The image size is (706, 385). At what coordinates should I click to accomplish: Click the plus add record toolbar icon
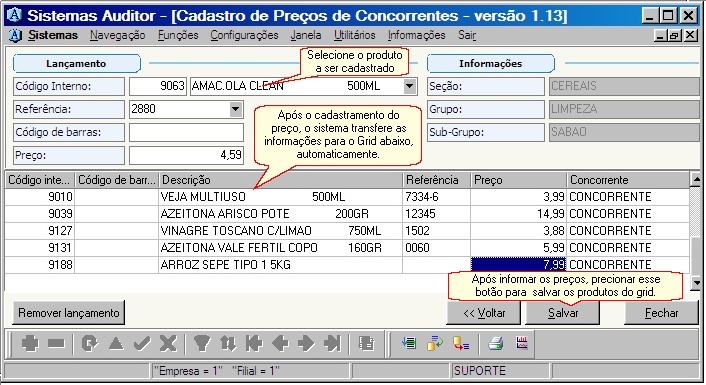[30, 344]
